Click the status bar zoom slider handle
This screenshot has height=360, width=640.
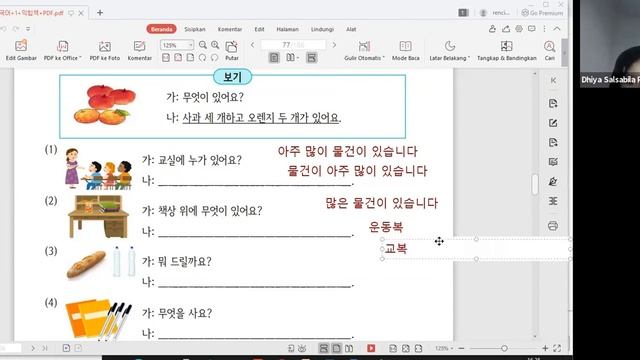click(504, 348)
